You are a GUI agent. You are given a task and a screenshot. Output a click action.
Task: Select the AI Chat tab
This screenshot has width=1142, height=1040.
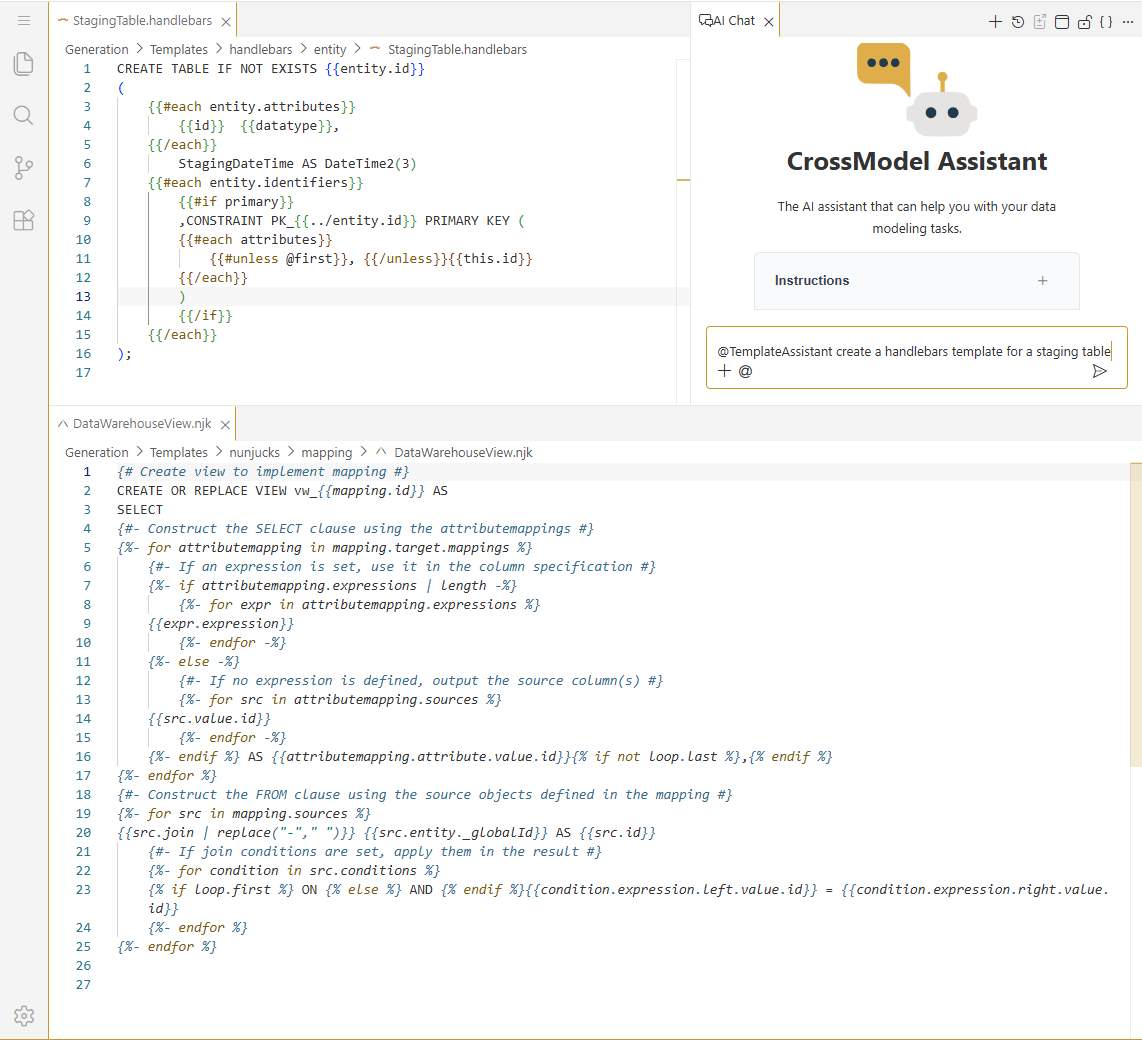735,21
